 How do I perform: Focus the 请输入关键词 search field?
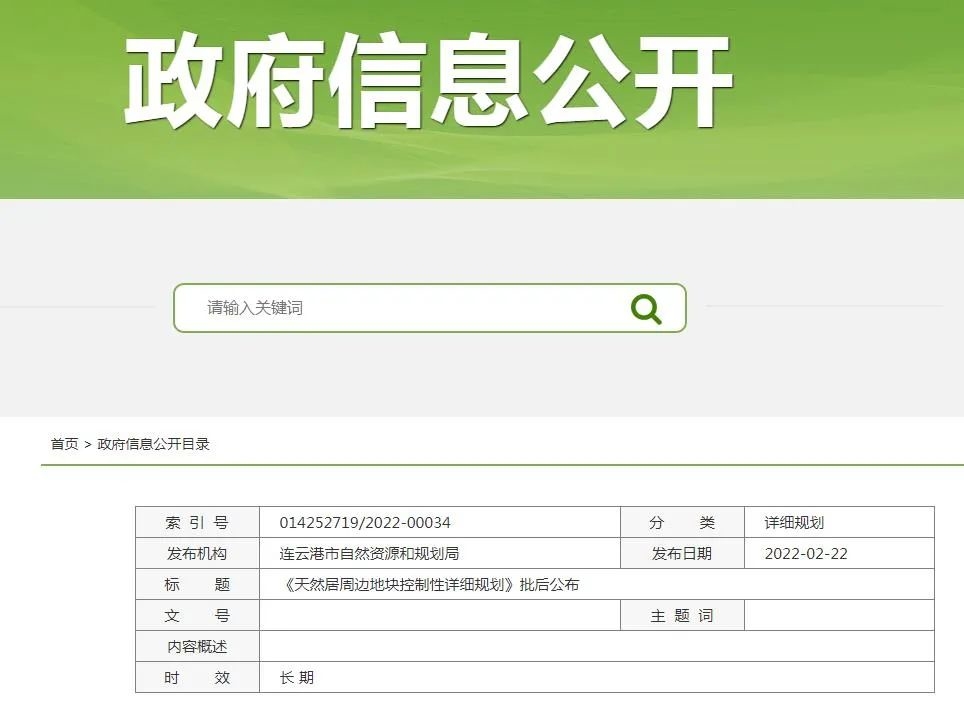430,308
